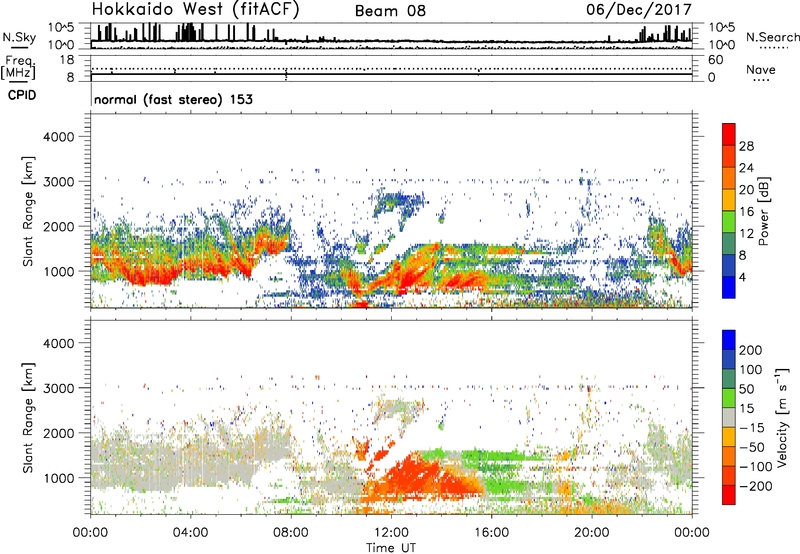Click the '-100' velocity colorbar label
The image size is (800, 554).
click(x=756, y=467)
